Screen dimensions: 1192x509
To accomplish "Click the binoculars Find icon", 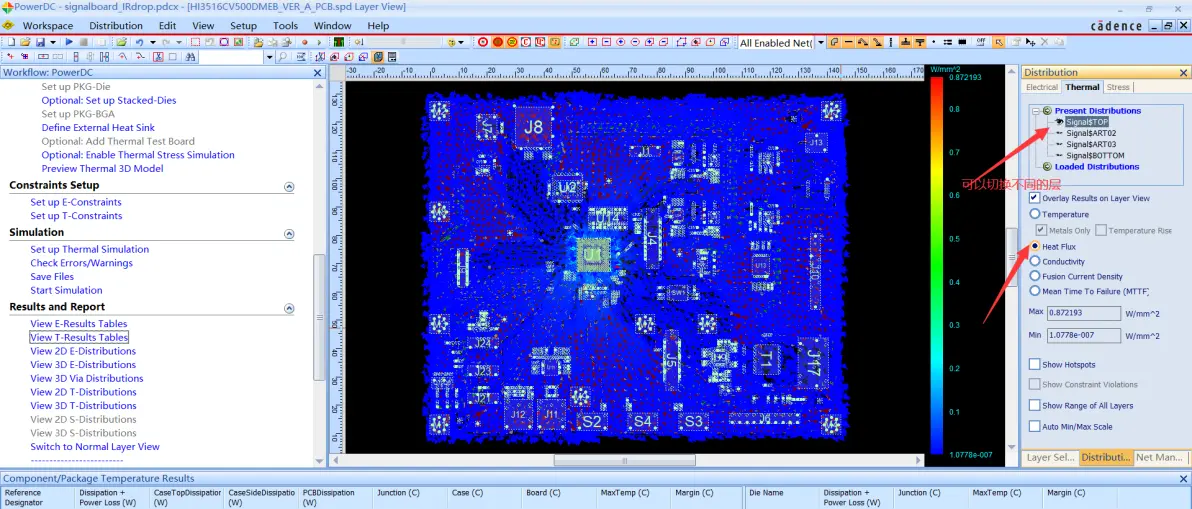I will pyautogui.click(x=190, y=57).
